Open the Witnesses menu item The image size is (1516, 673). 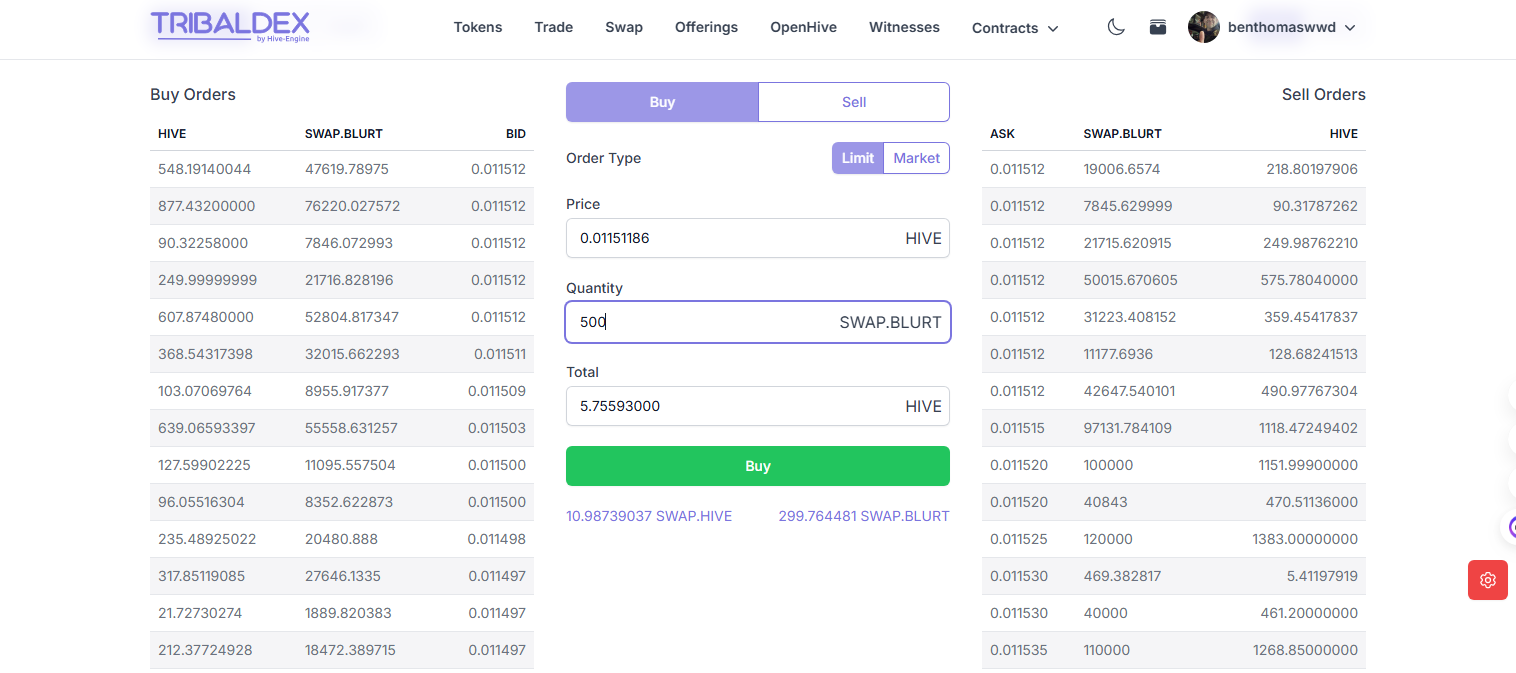[x=904, y=27]
